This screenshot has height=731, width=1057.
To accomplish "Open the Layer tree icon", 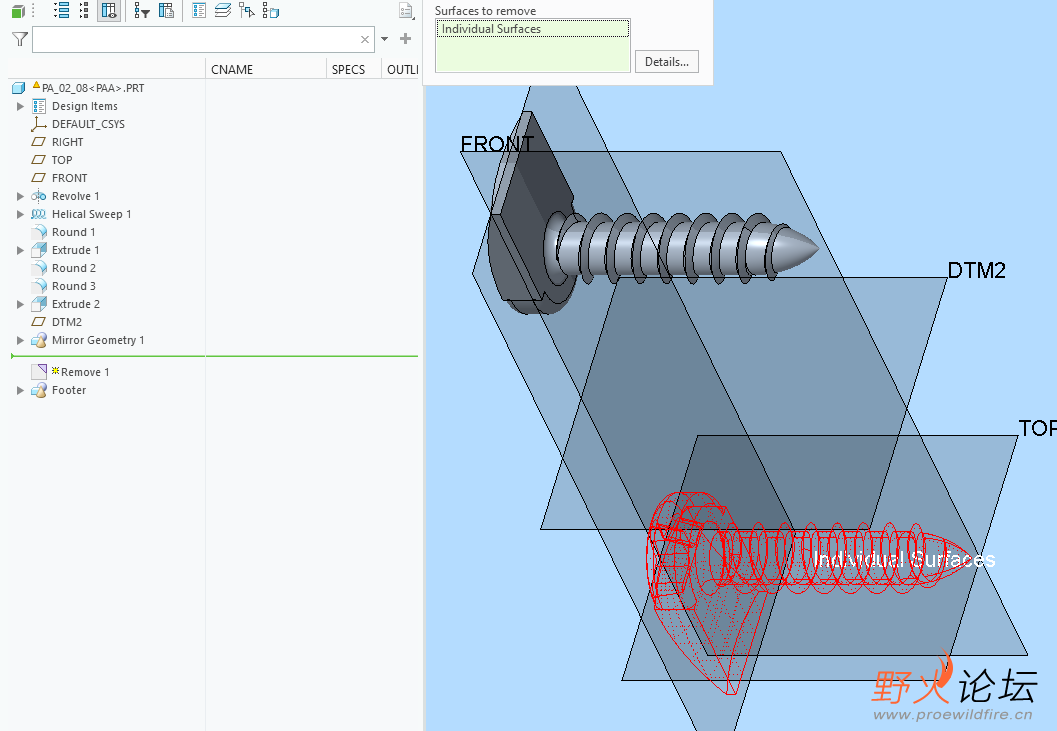I will pyautogui.click(x=222, y=10).
